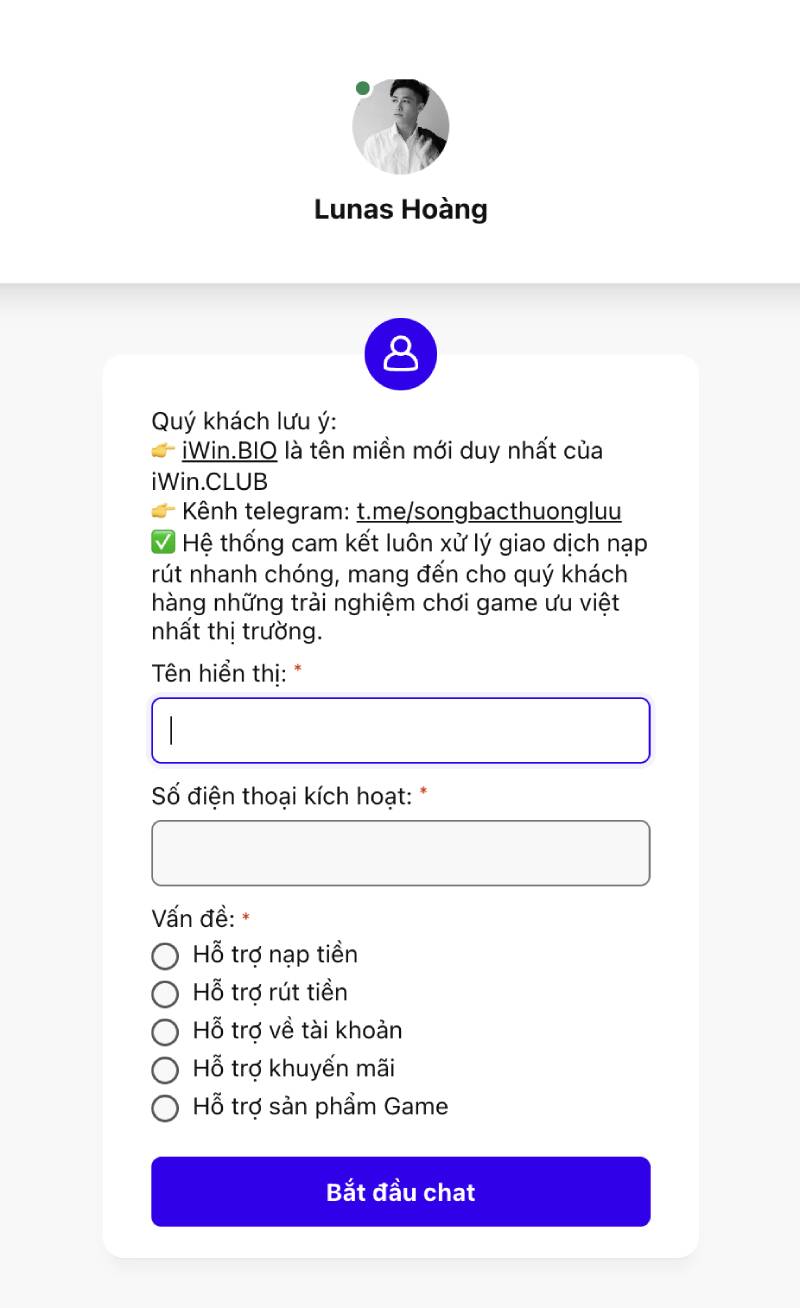Image resolution: width=800 pixels, height=1308 pixels.
Task: Click the Vấn đề label
Action: tap(193, 919)
